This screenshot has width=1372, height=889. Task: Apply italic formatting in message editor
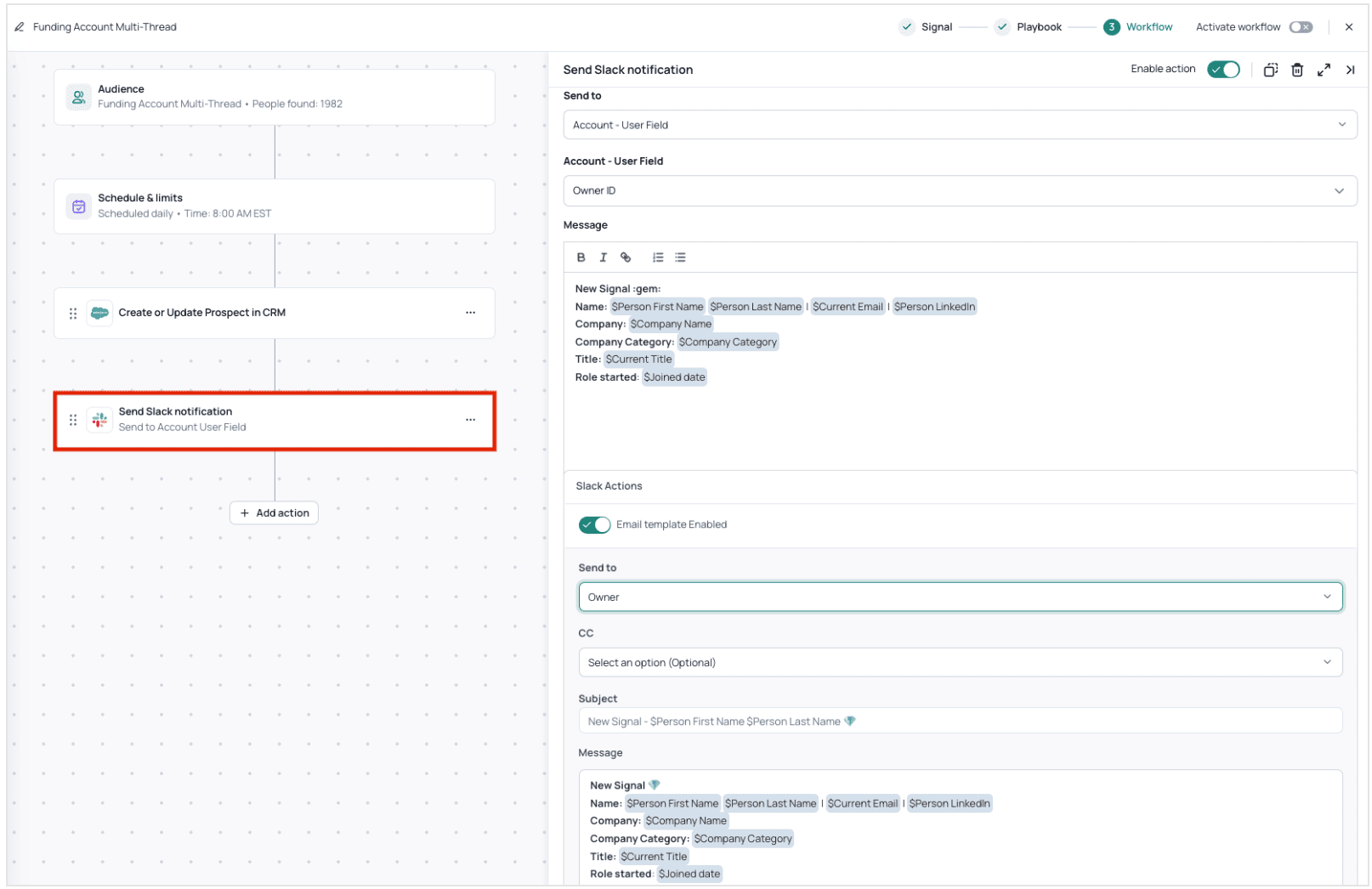point(603,258)
